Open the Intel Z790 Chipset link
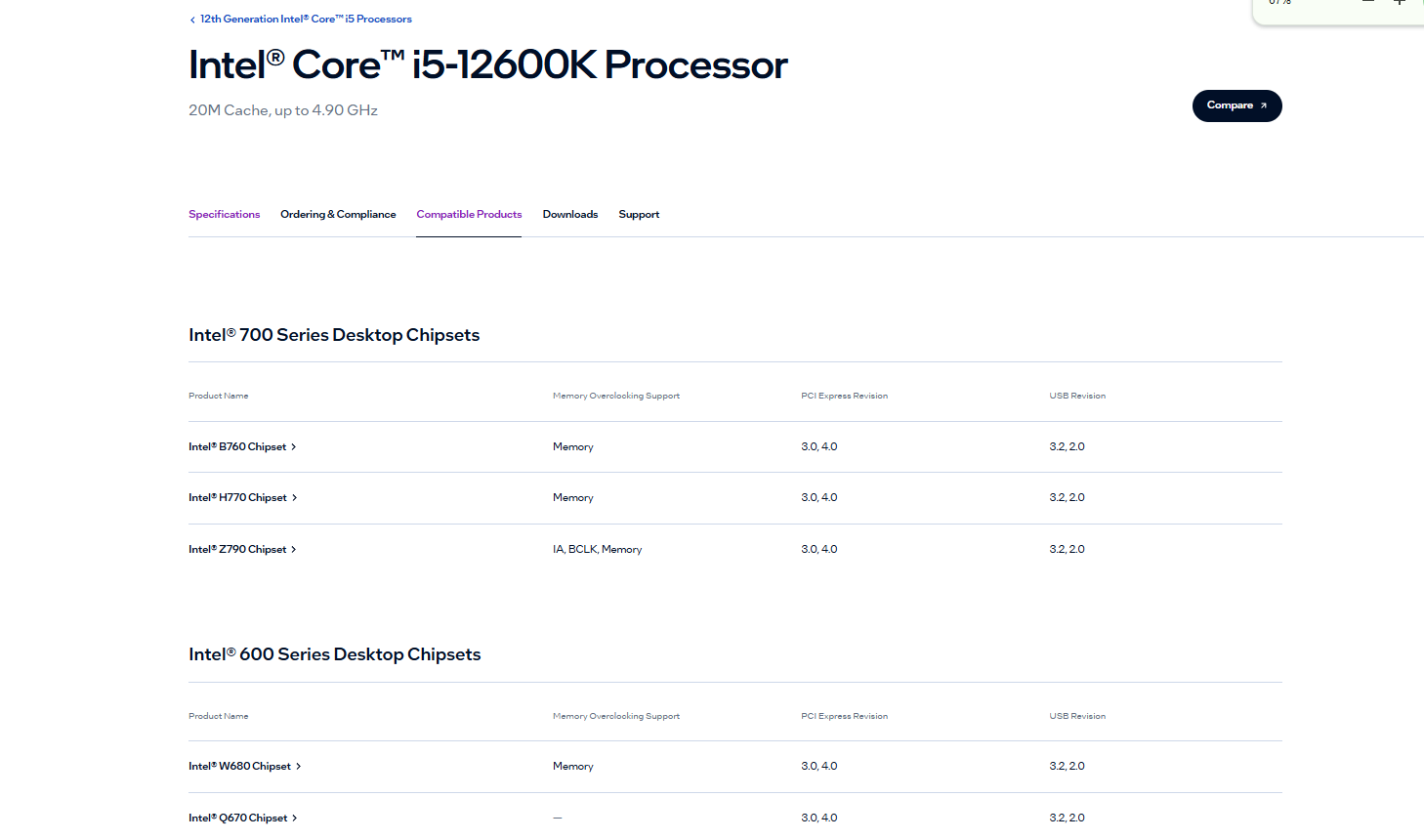Viewport: 1424px width, 840px height. coord(242,549)
